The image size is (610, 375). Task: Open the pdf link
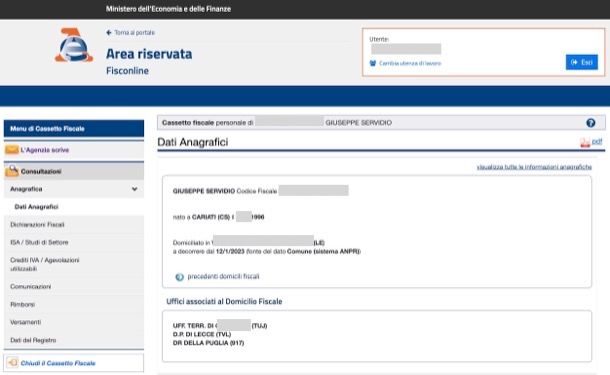click(x=597, y=142)
